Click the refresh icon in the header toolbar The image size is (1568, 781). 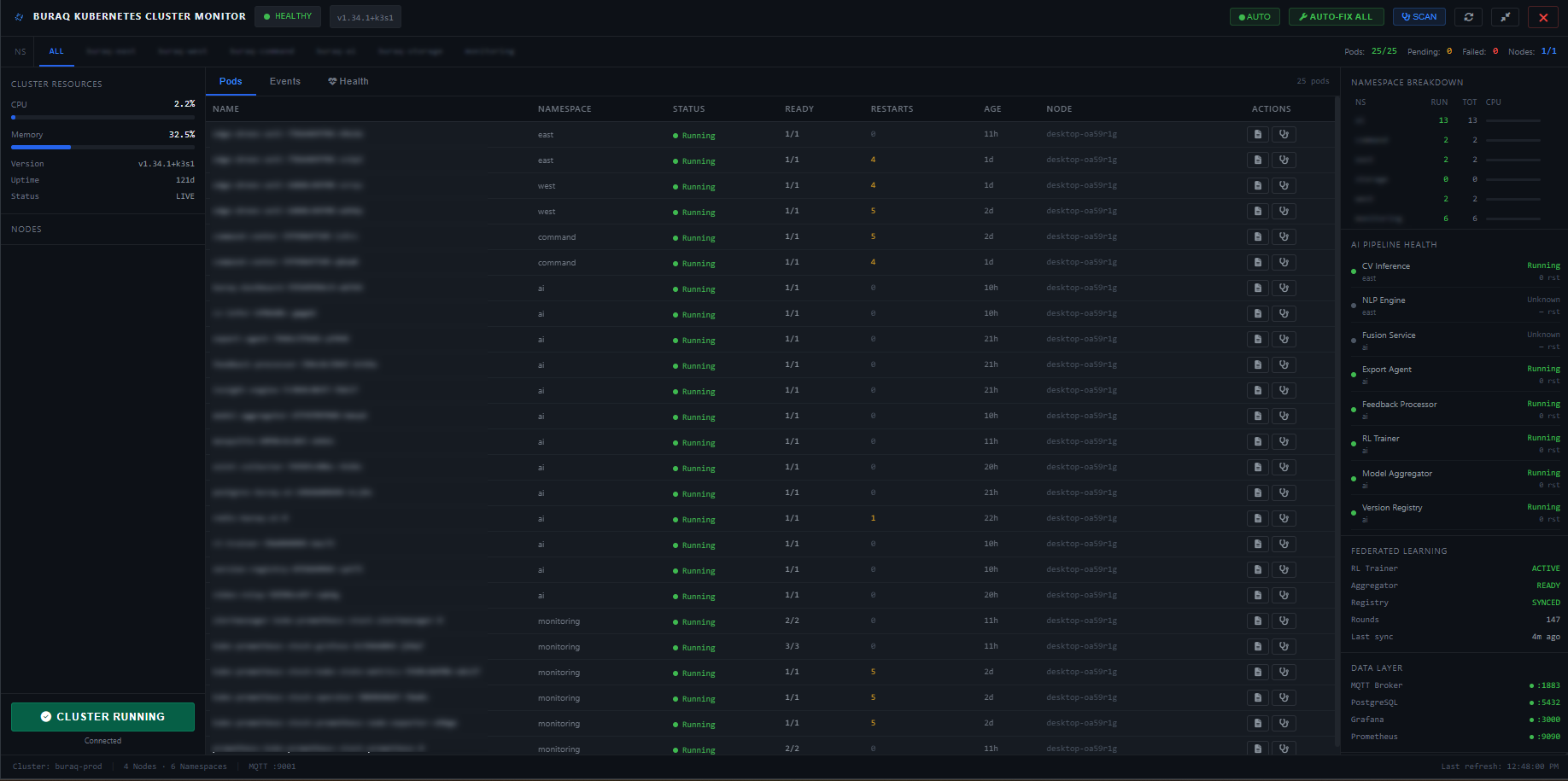click(x=1468, y=16)
